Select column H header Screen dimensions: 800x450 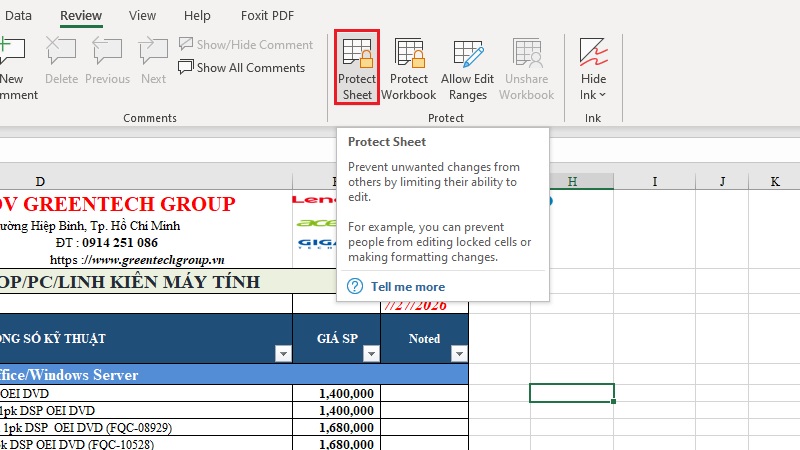pyautogui.click(x=572, y=181)
